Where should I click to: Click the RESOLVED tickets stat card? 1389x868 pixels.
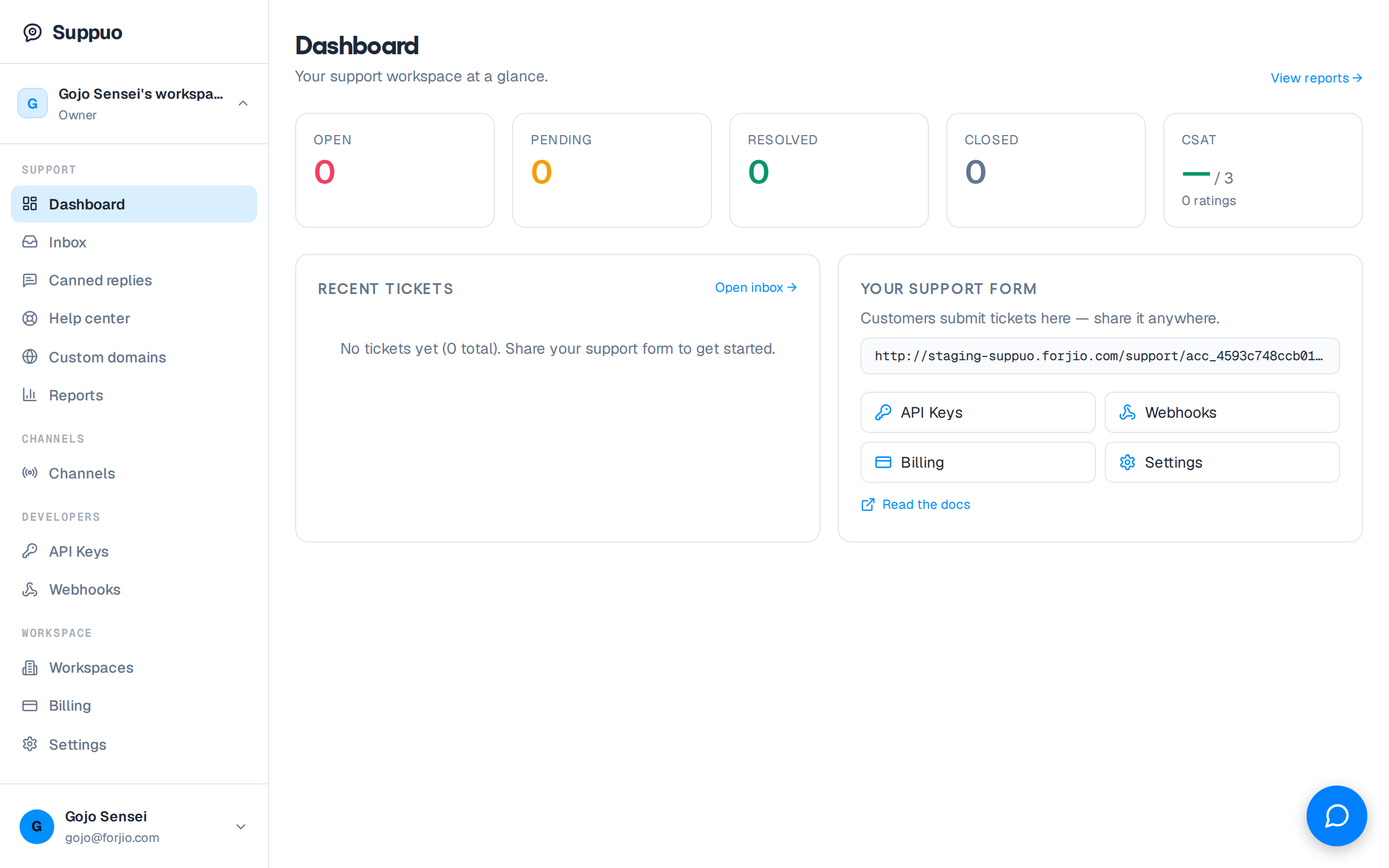coord(829,170)
